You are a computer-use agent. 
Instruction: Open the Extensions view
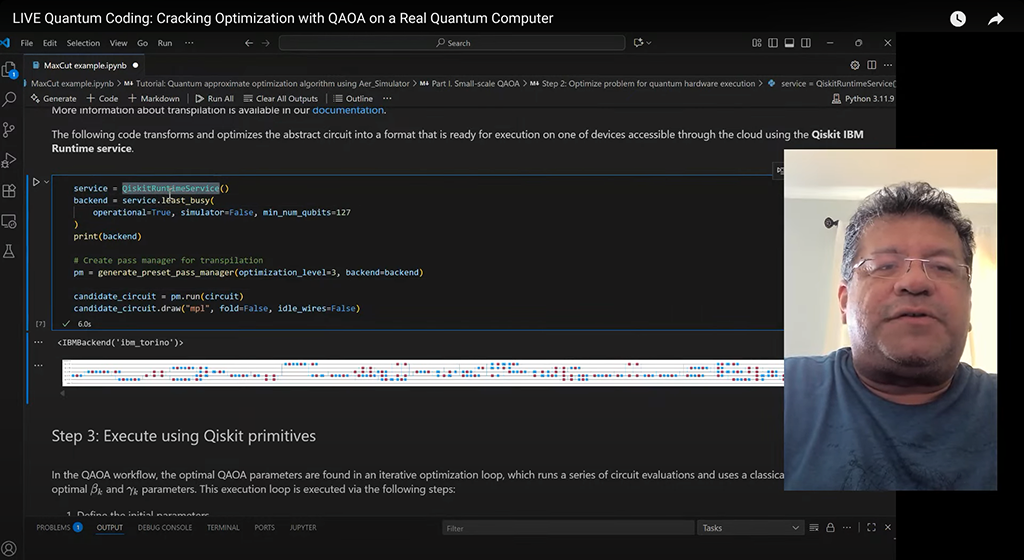pyautogui.click(x=10, y=190)
